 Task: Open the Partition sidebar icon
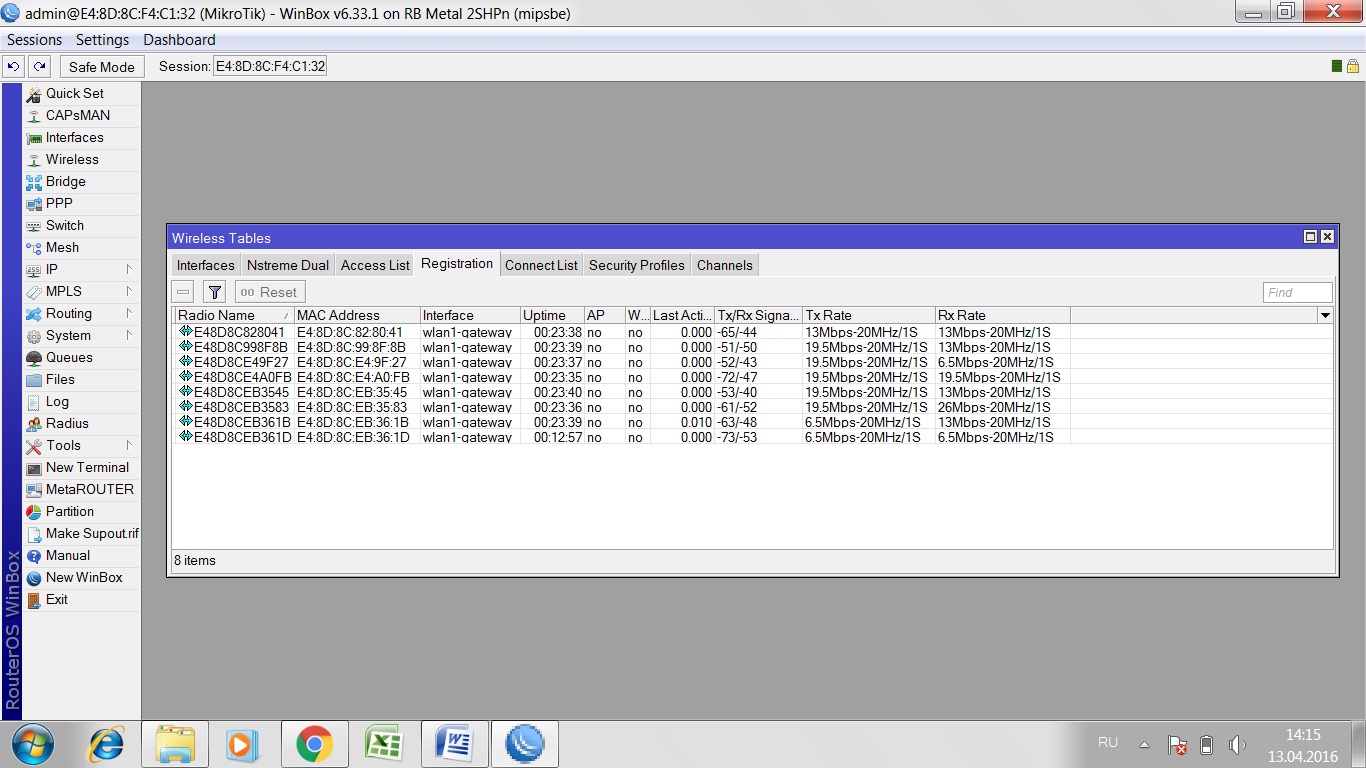(34, 511)
